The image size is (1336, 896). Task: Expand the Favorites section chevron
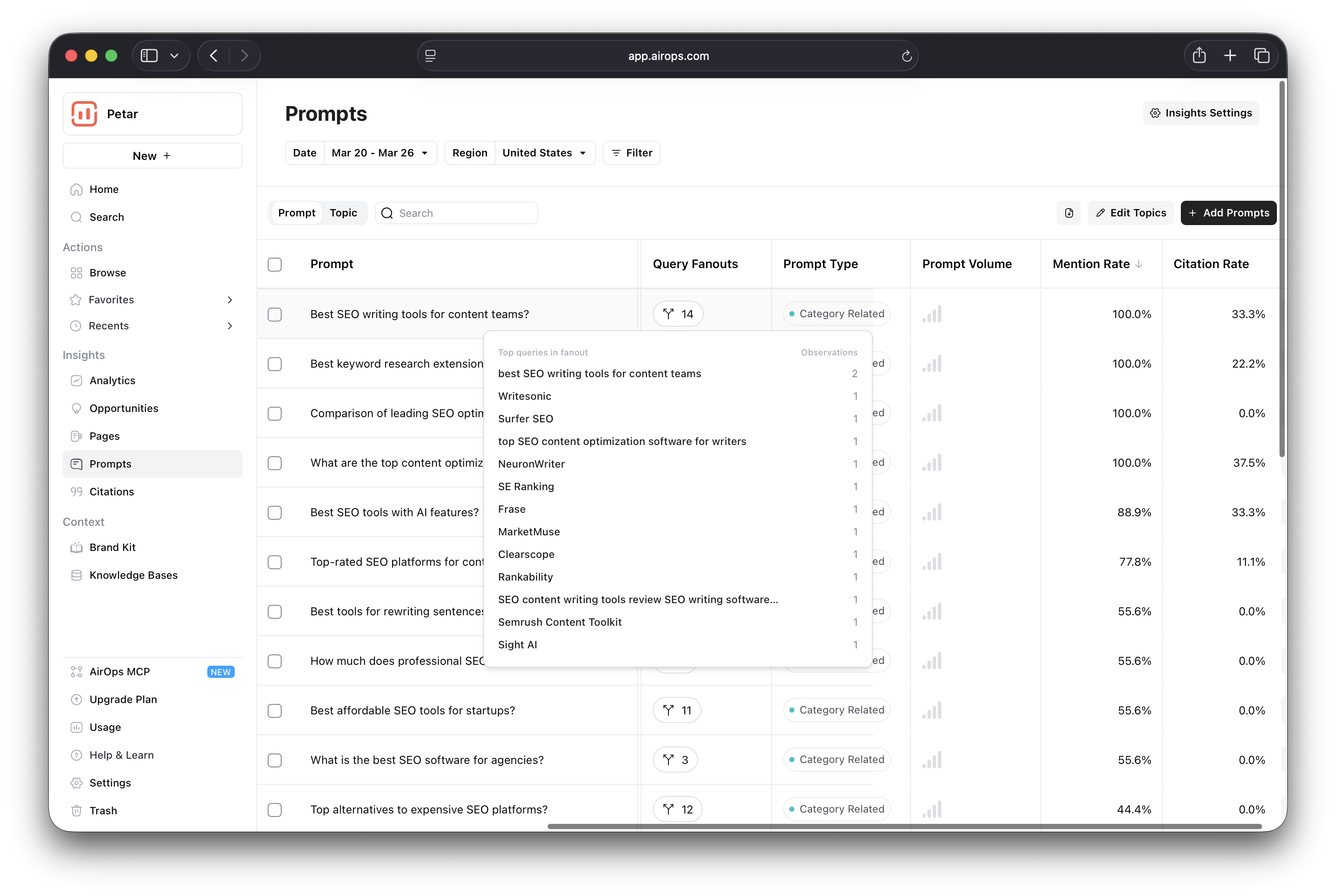(x=230, y=299)
